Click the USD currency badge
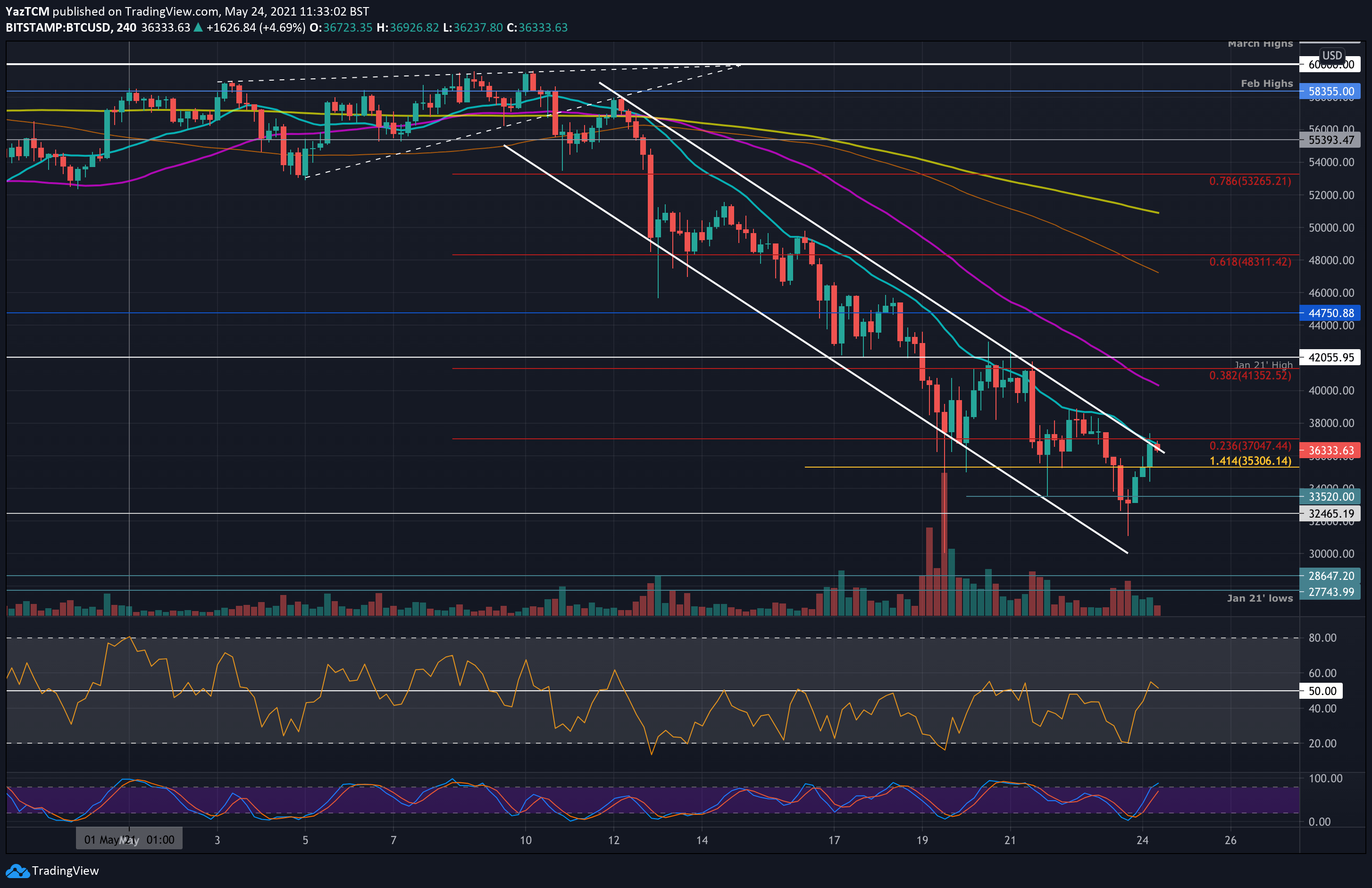This screenshot has height=888, width=1372. coord(1332,55)
